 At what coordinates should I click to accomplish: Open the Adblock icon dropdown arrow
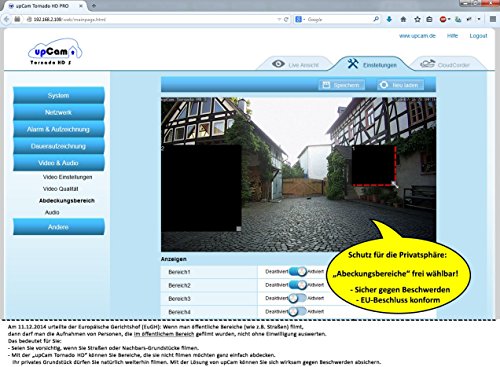(449, 19)
